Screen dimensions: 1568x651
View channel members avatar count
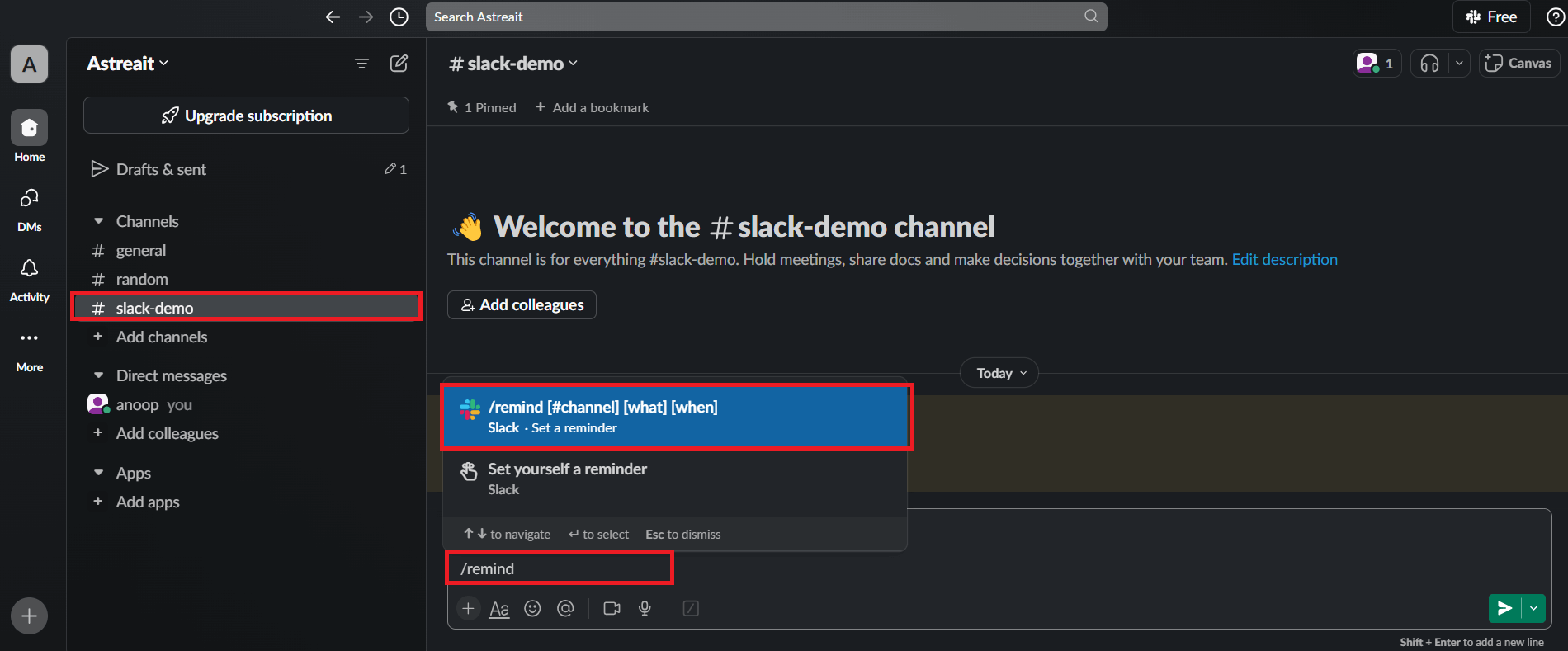[1377, 64]
